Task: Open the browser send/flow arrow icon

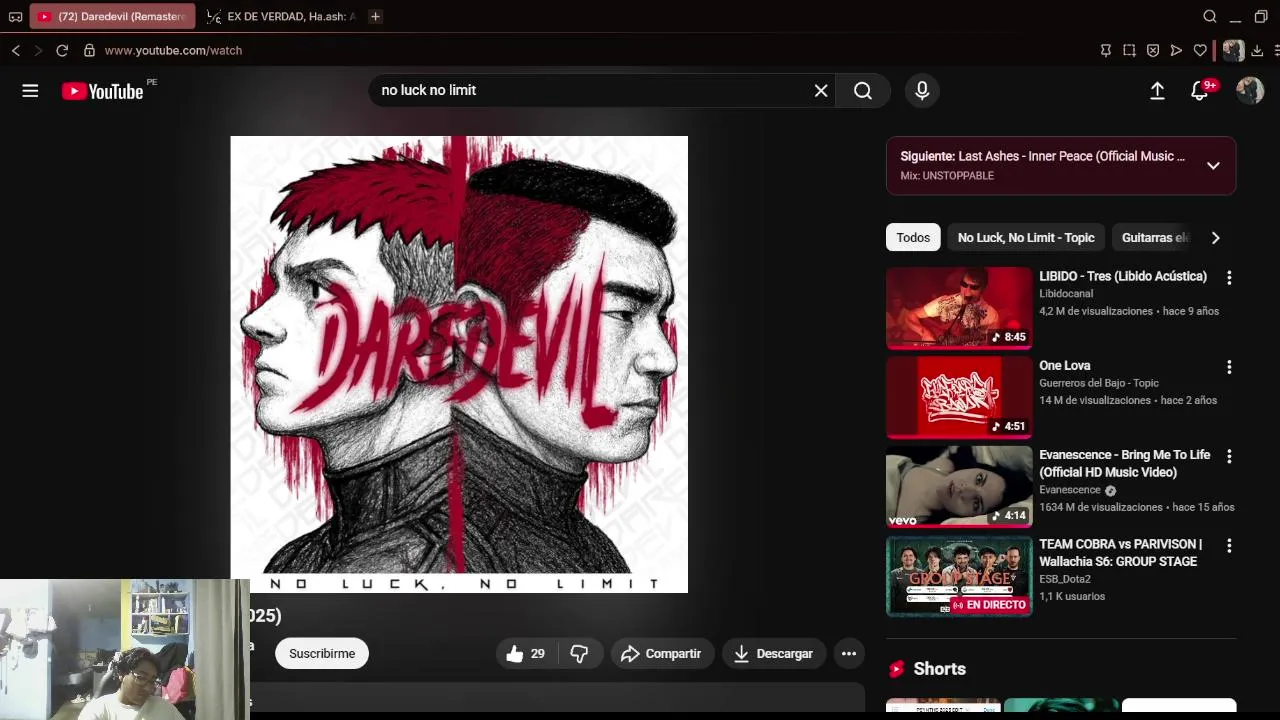Action: point(1176,50)
